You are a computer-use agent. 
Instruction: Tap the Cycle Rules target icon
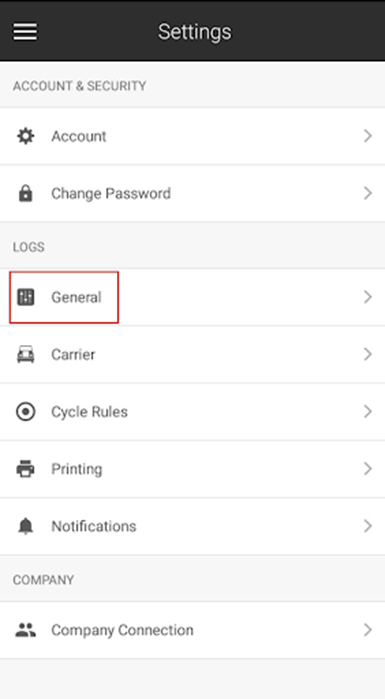25,411
